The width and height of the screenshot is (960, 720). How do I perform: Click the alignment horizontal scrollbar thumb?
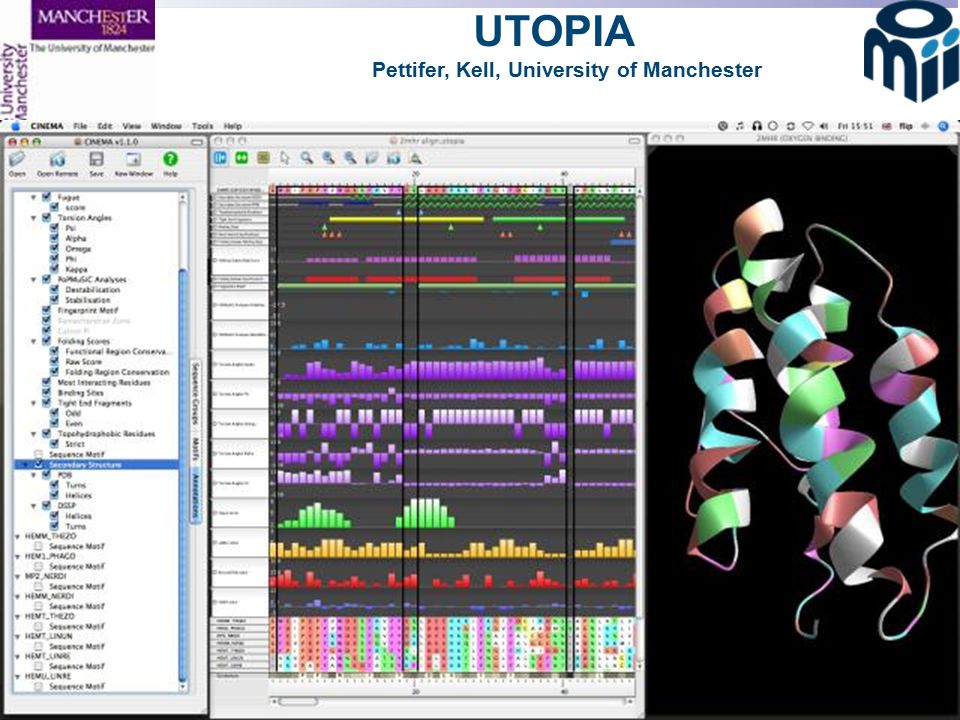click(298, 701)
